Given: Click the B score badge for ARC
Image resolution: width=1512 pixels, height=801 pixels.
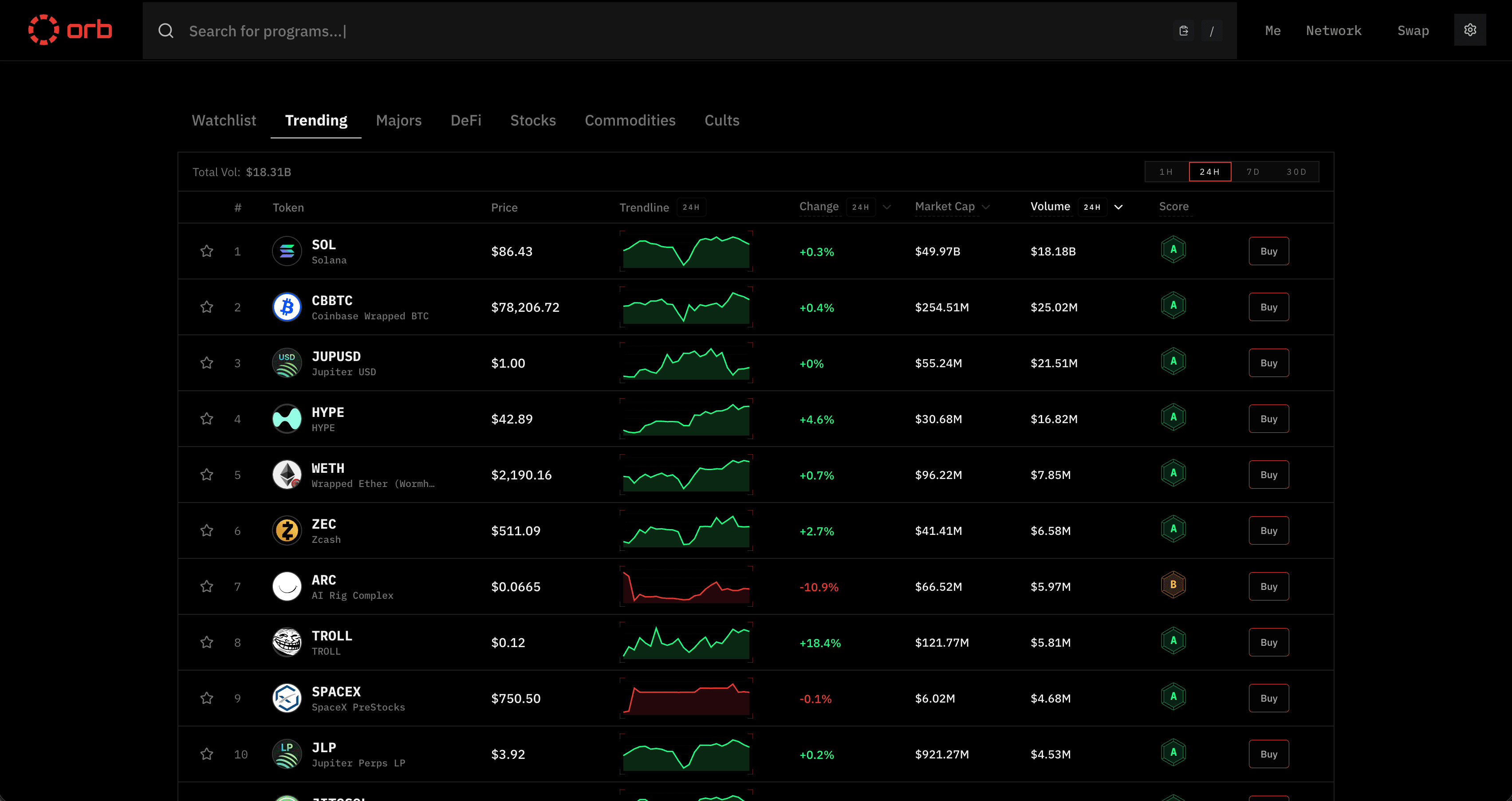Looking at the screenshot, I should 1173,585.
